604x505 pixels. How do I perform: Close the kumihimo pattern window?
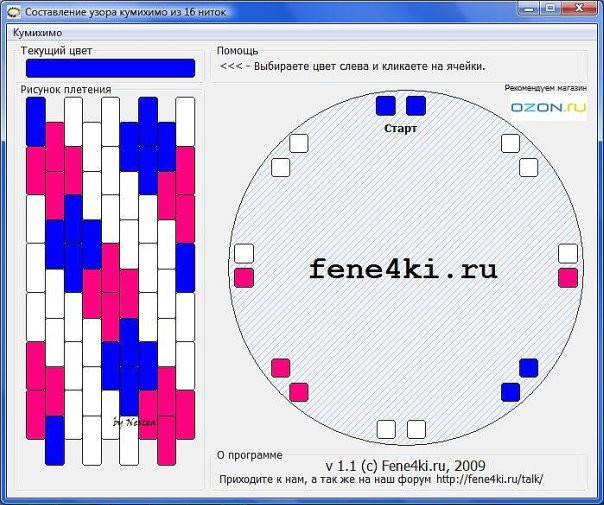[x=579, y=8]
